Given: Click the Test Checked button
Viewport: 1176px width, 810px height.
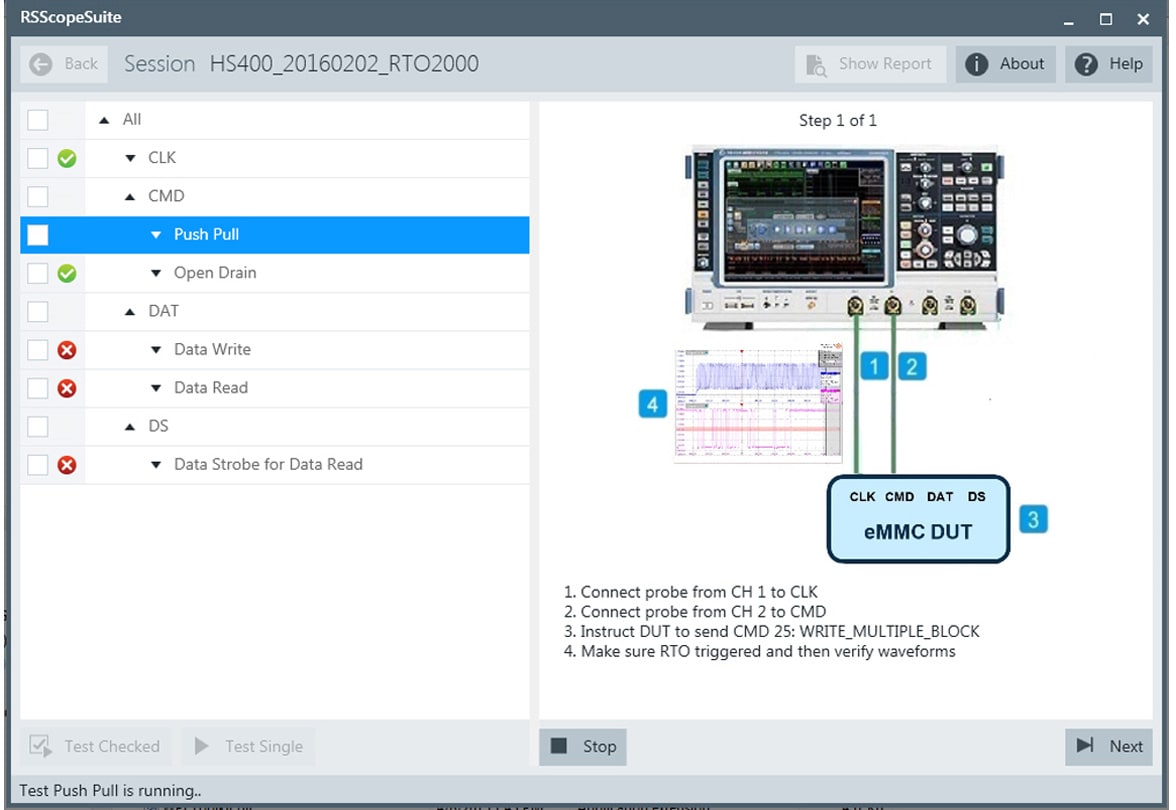Looking at the screenshot, I should click(x=96, y=746).
